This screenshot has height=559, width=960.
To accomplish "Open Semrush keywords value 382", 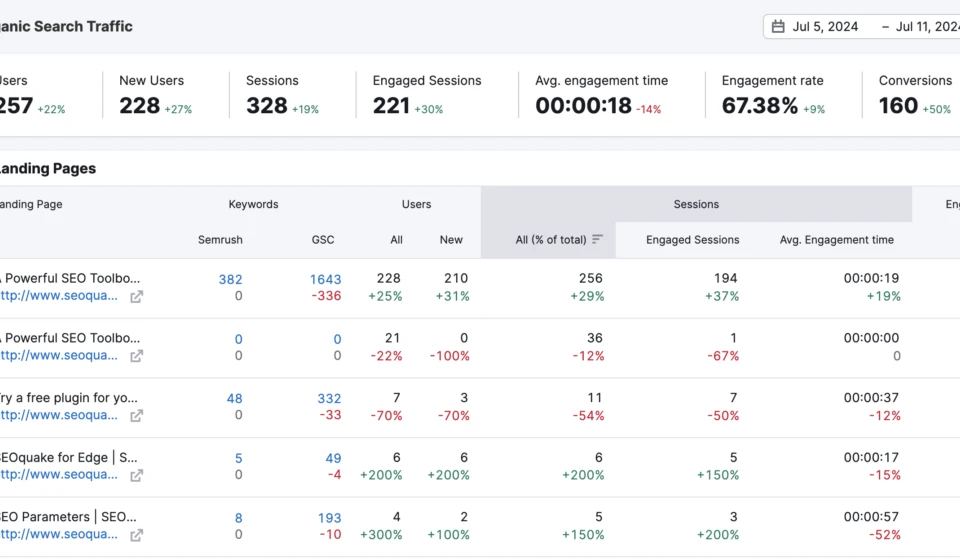I will (230, 279).
